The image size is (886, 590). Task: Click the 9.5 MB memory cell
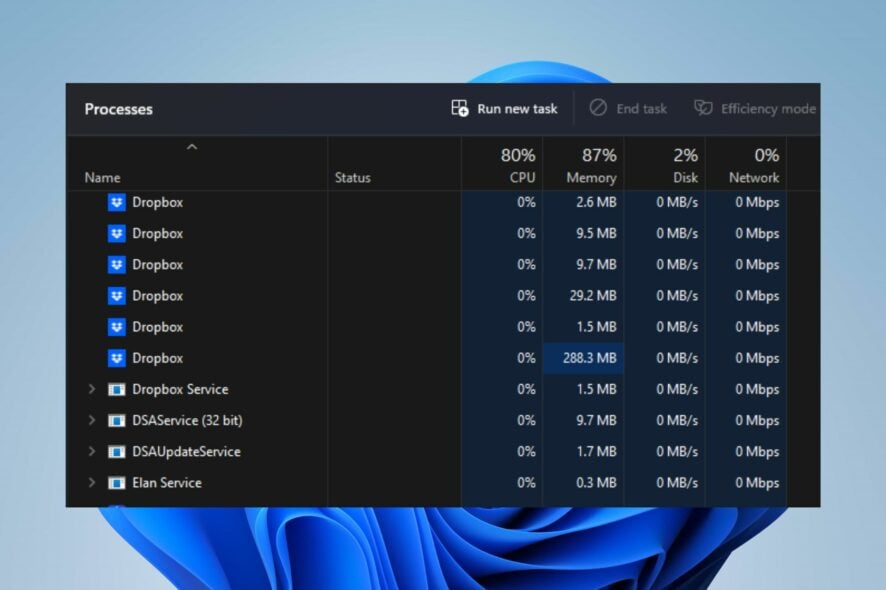pyautogui.click(x=584, y=233)
